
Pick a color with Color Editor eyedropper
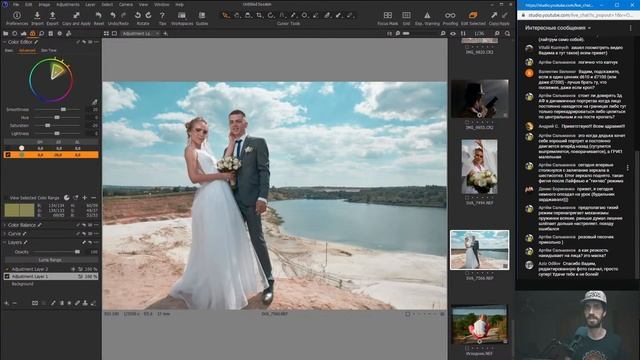click(x=94, y=102)
